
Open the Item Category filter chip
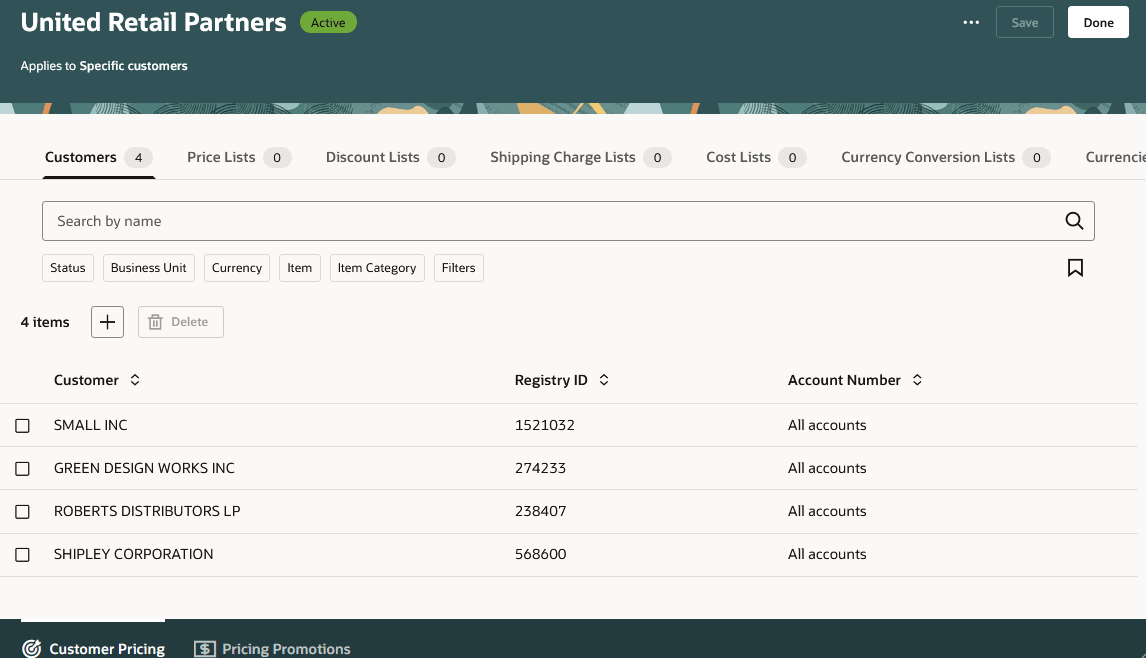tap(377, 268)
